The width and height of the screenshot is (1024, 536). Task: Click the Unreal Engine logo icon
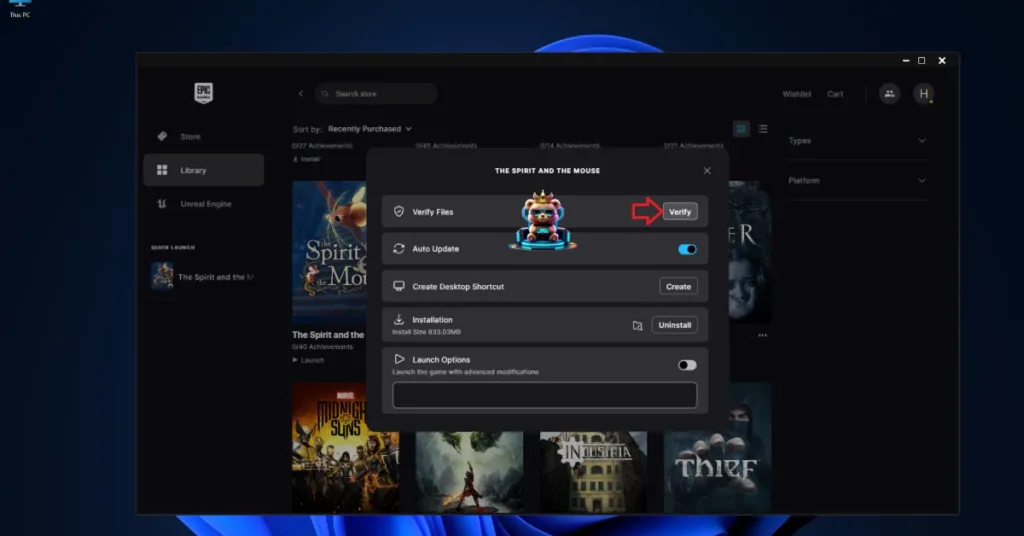[162, 204]
